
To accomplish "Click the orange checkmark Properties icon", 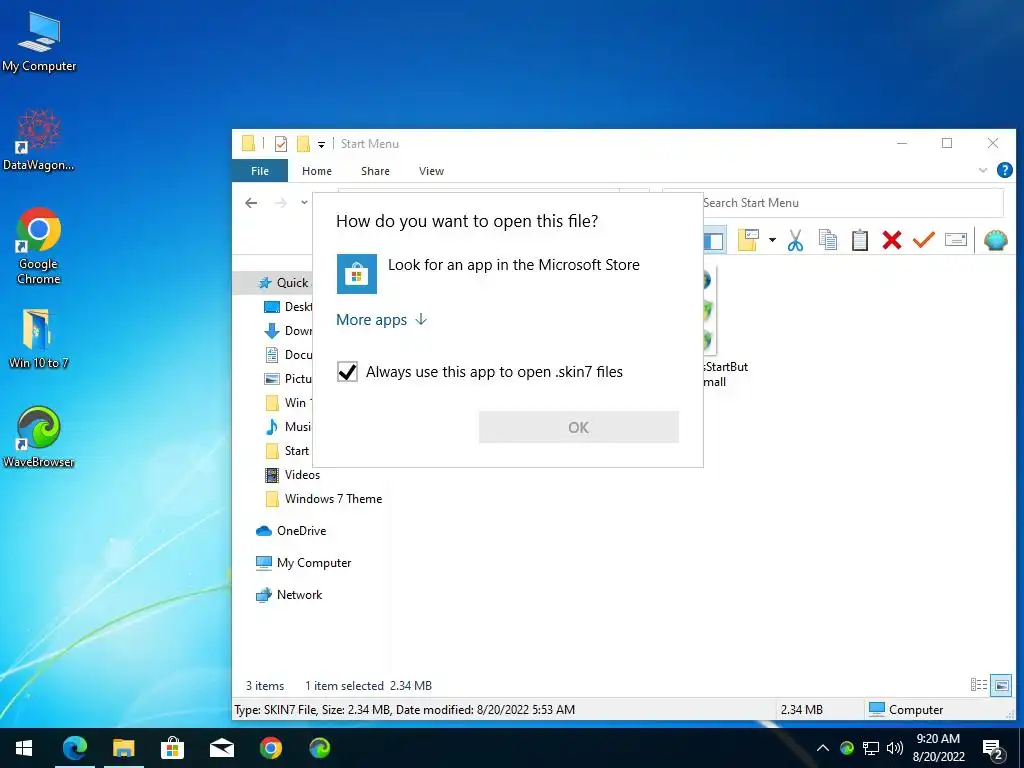I will (x=923, y=240).
